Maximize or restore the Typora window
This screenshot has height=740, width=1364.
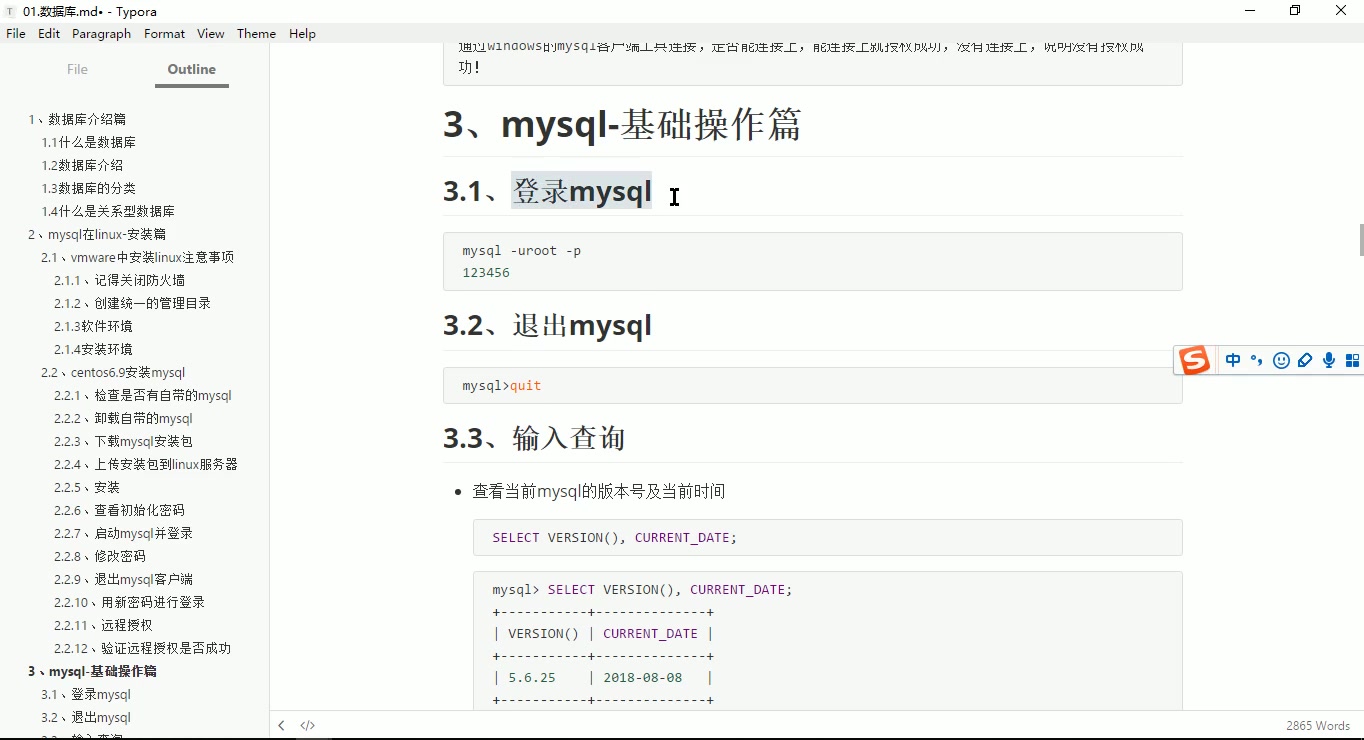(x=1295, y=11)
